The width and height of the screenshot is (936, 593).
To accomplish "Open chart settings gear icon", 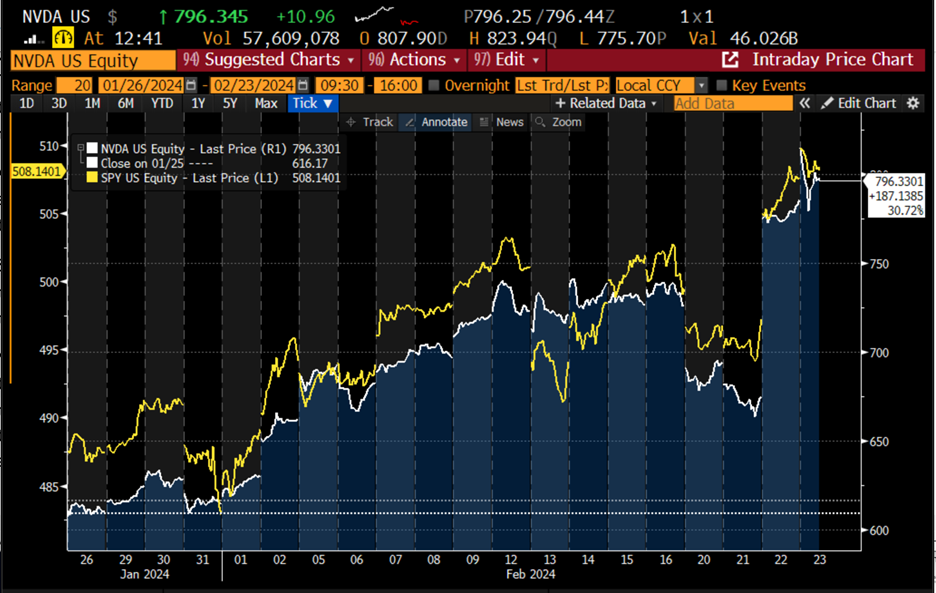I will coord(913,103).
